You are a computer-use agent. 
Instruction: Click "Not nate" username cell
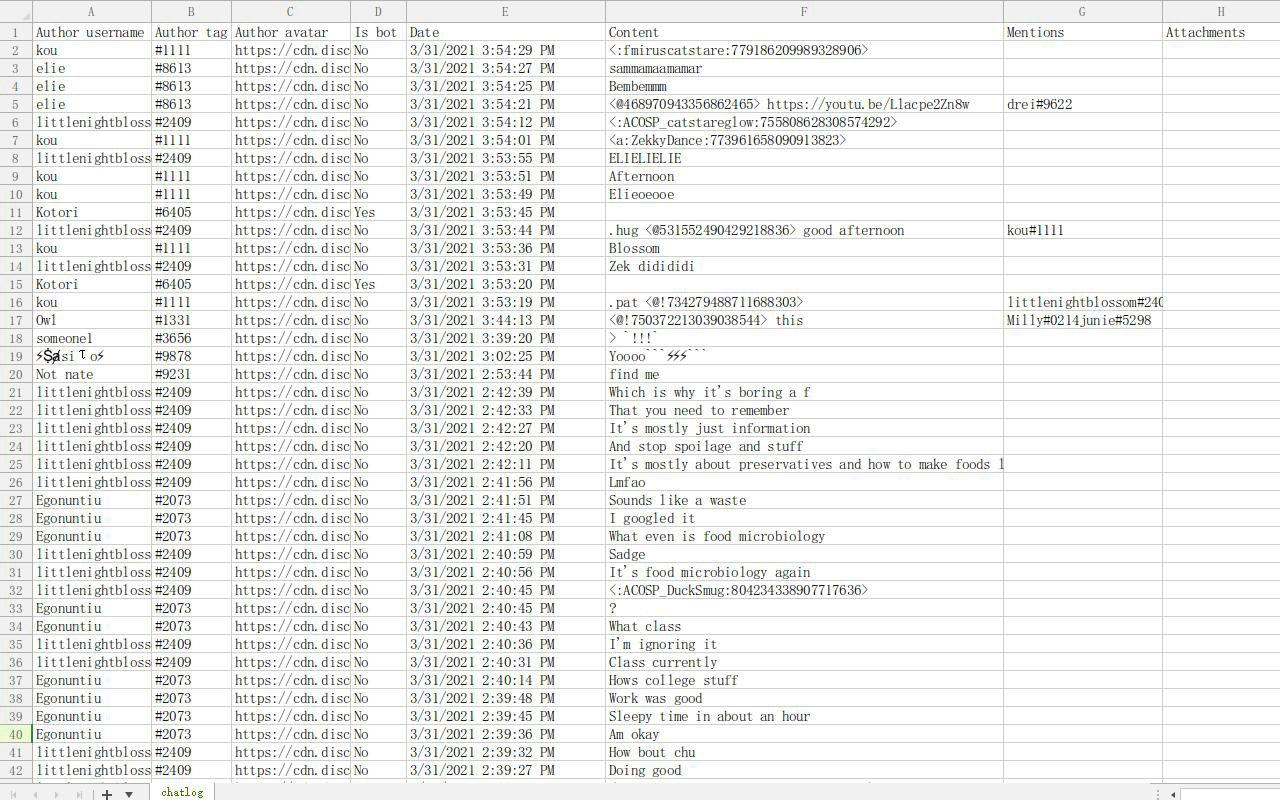(x=92, y=374)
